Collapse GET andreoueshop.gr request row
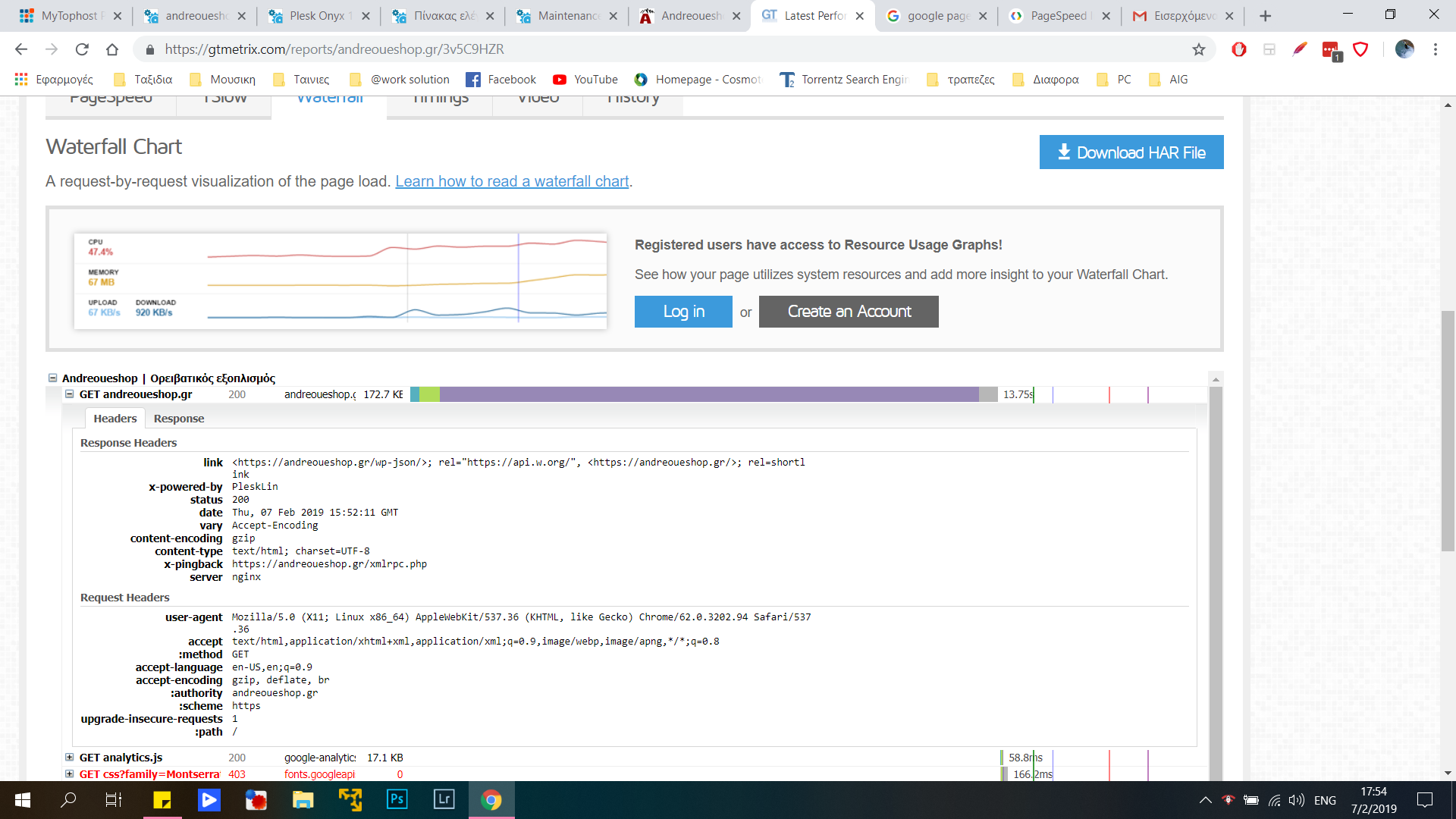This screenshot has width=1456, height=819. point(69,394)
